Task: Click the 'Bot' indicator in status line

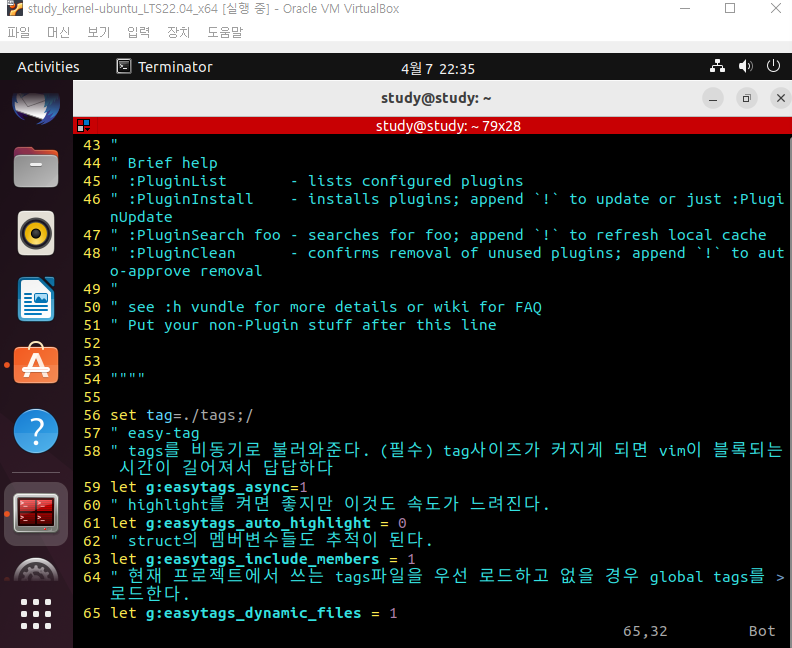Action: [x=762, y=631]
